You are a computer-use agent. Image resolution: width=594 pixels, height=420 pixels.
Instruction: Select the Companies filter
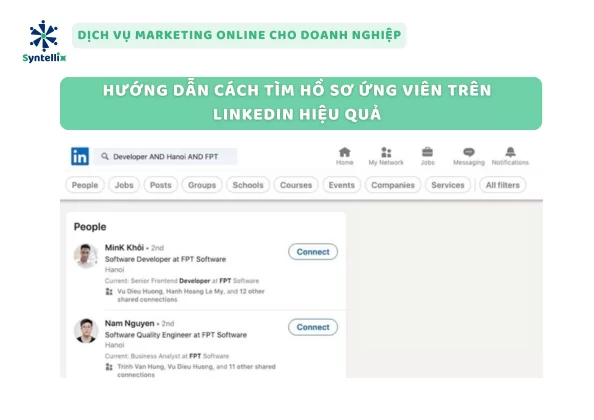(x=393, y=185)
